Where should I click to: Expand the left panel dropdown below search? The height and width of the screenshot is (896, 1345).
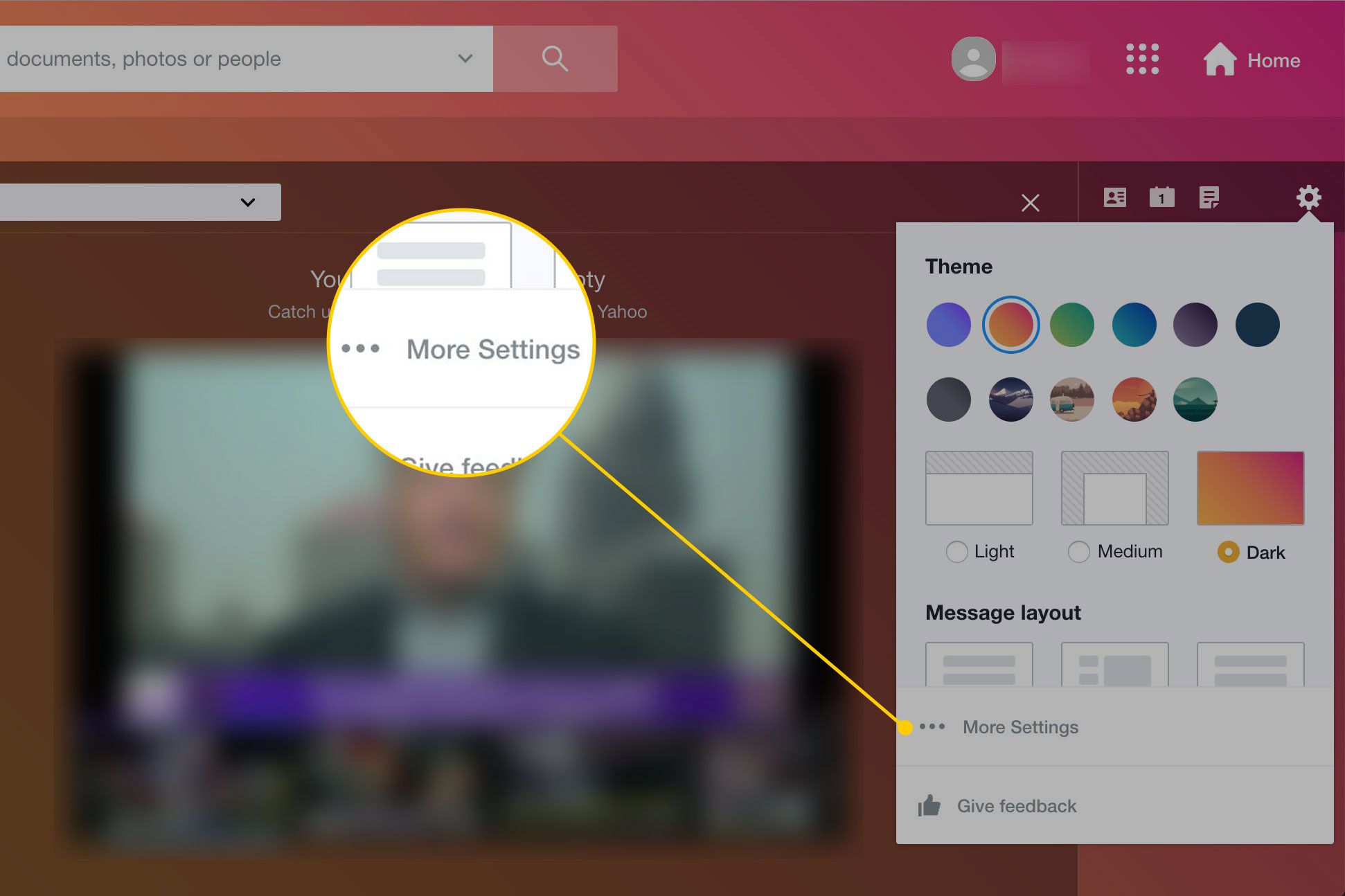pyautogui.click(x=247, y=200)
